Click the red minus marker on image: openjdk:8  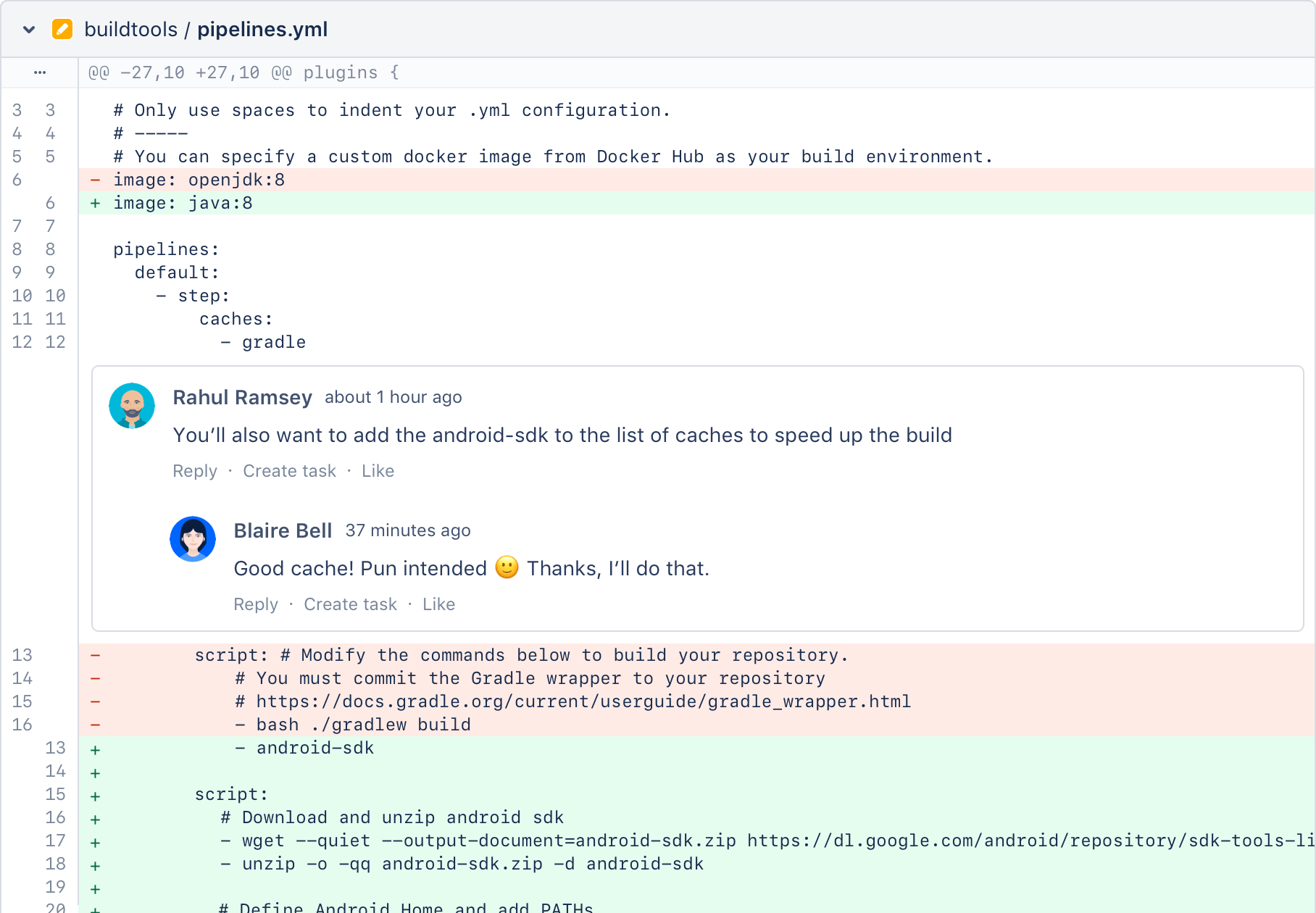pos(95,180)
